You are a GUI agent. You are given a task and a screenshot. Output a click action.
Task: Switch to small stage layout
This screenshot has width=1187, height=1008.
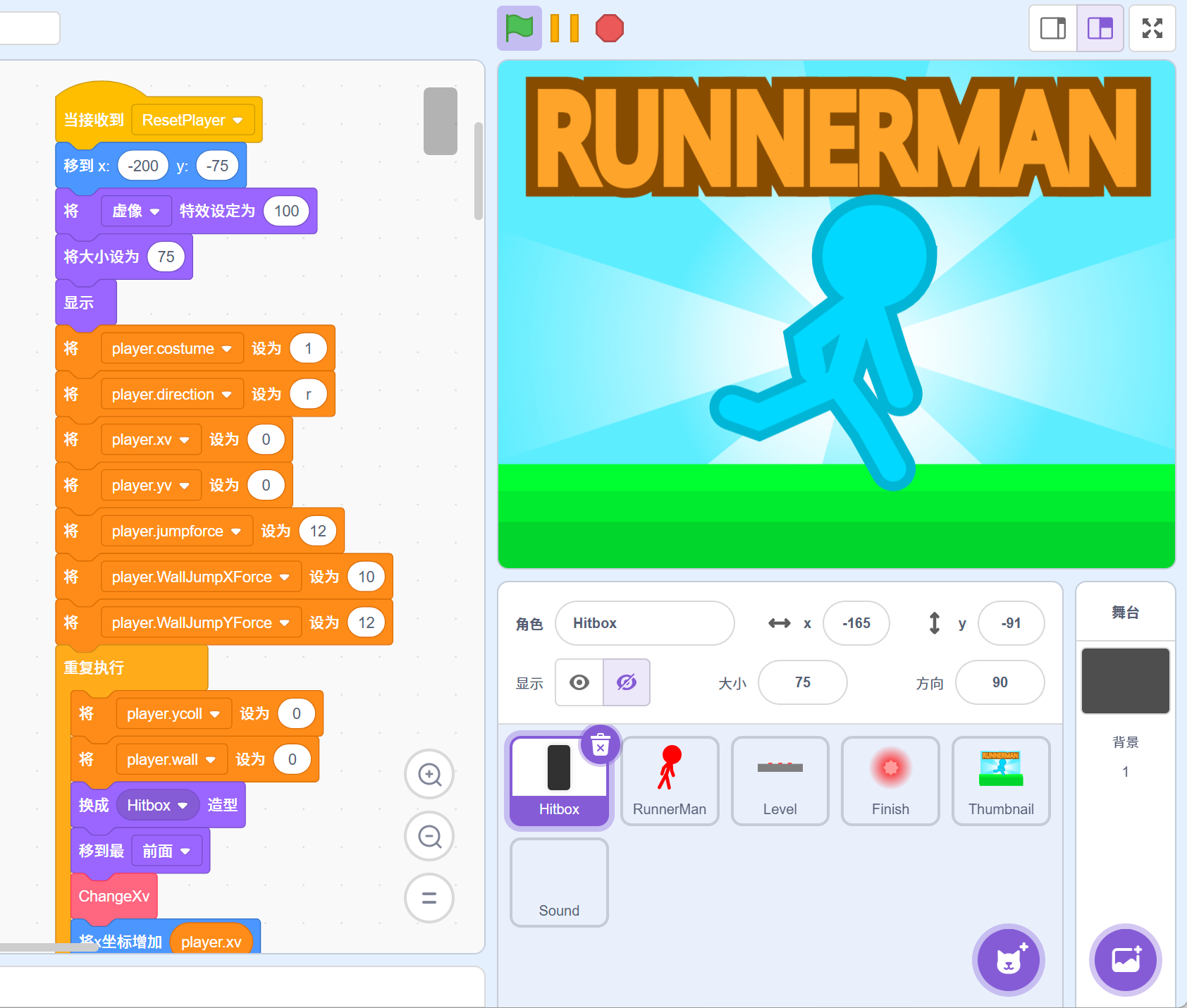coord(1053,28)
